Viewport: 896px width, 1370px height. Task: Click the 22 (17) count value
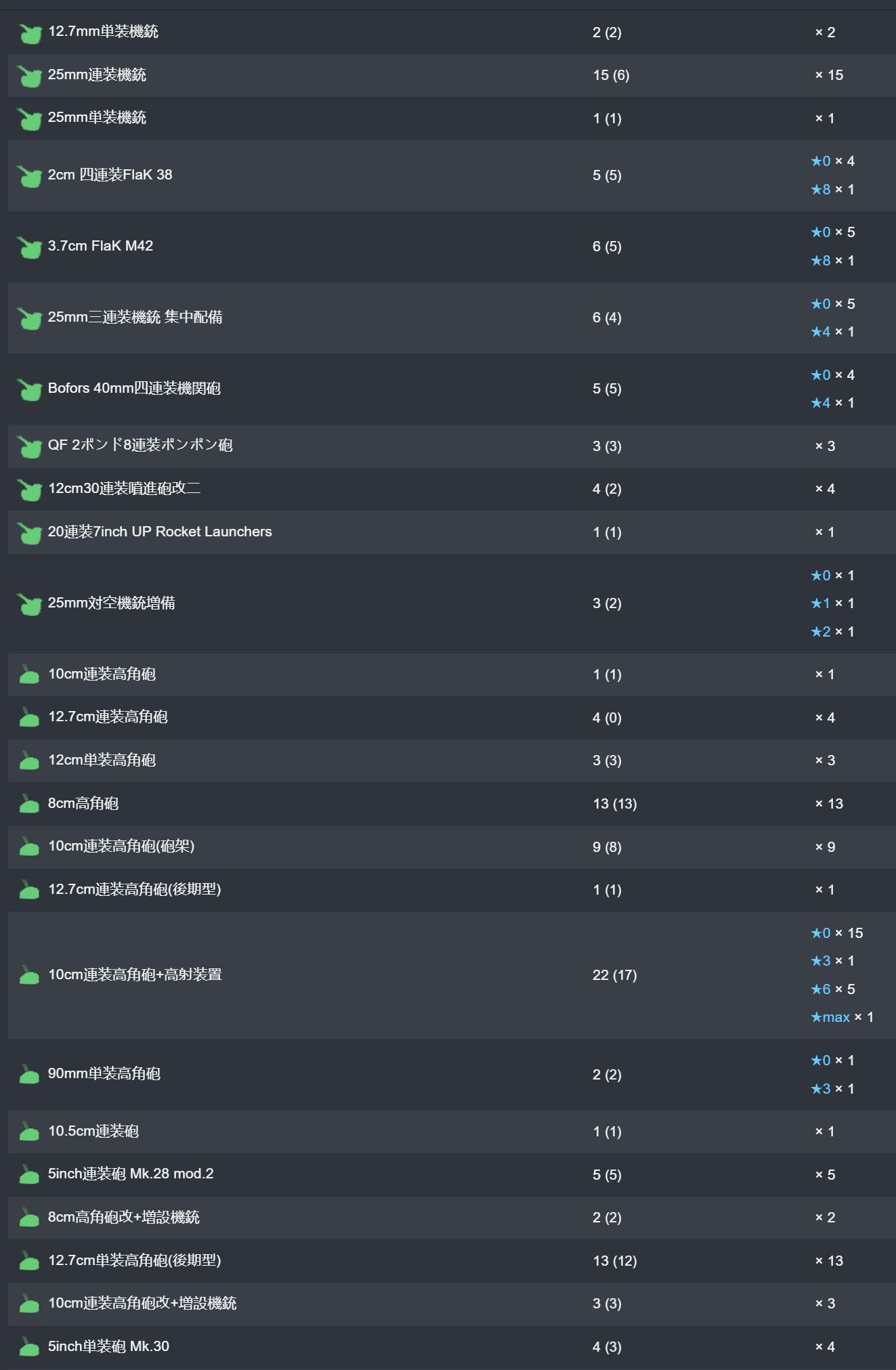614,975
